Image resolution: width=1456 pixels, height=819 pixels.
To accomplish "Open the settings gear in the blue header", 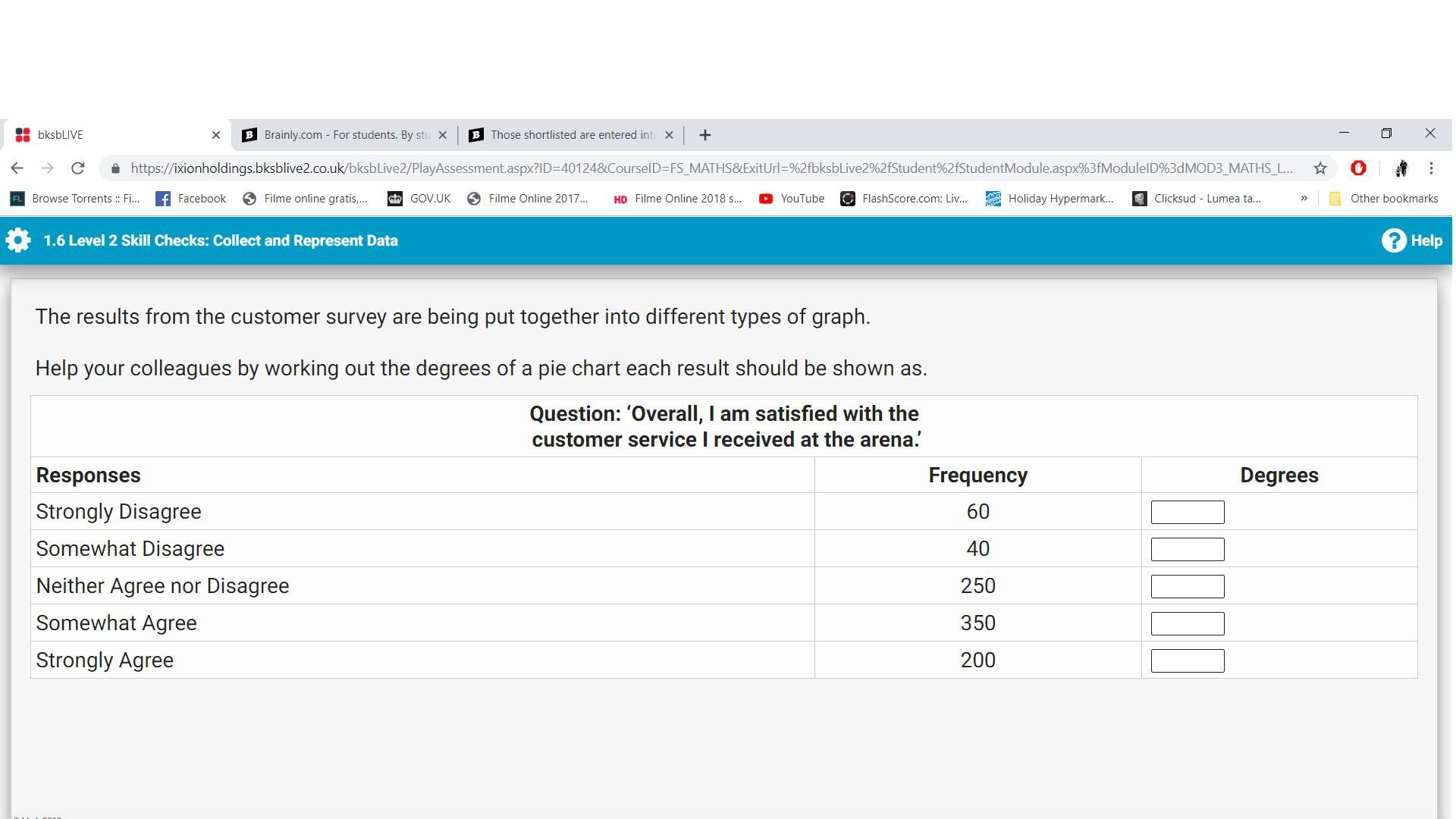I will coord(18,240).
